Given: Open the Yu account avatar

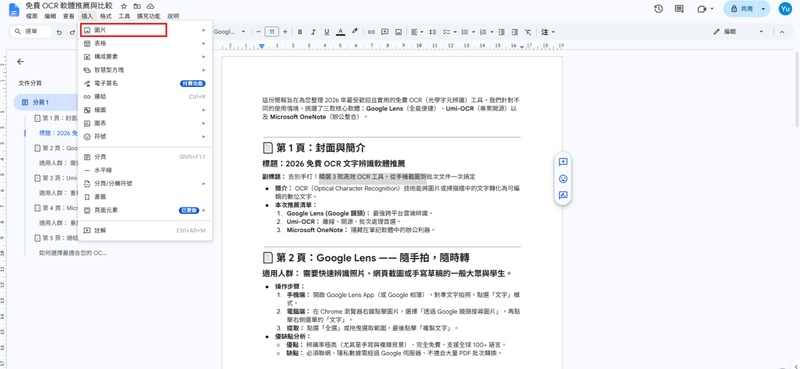Looking at the screenshot, I should tap(785, 9).
